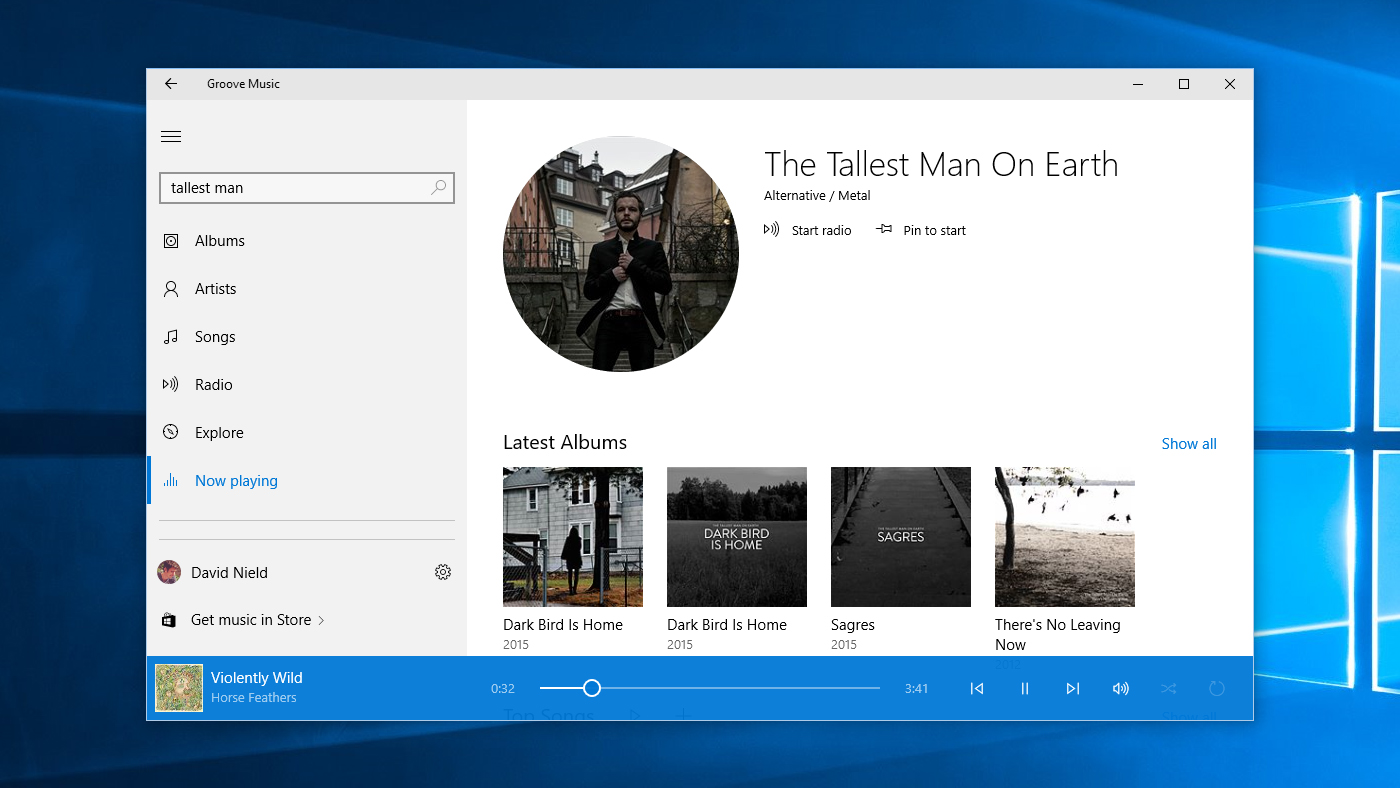Click Horse Feathers artist name
This screenshot has width=1400, height=788.
click(254, 698)
